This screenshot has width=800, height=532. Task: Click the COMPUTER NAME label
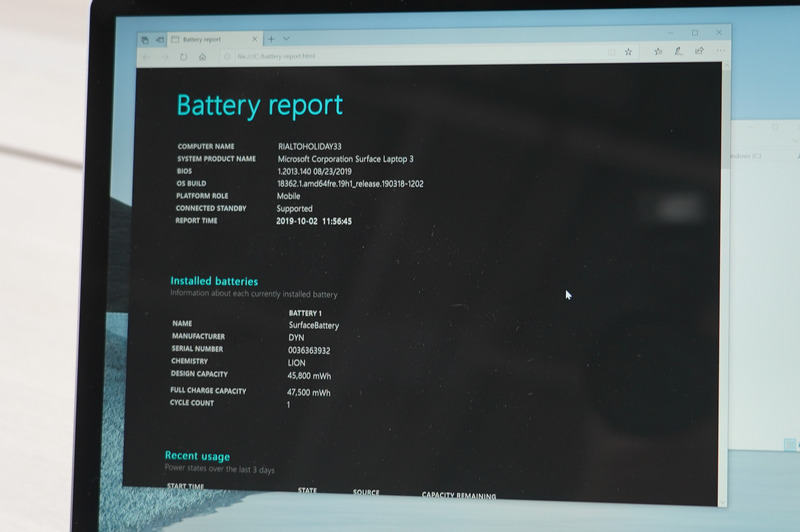(x=206, y=146)
